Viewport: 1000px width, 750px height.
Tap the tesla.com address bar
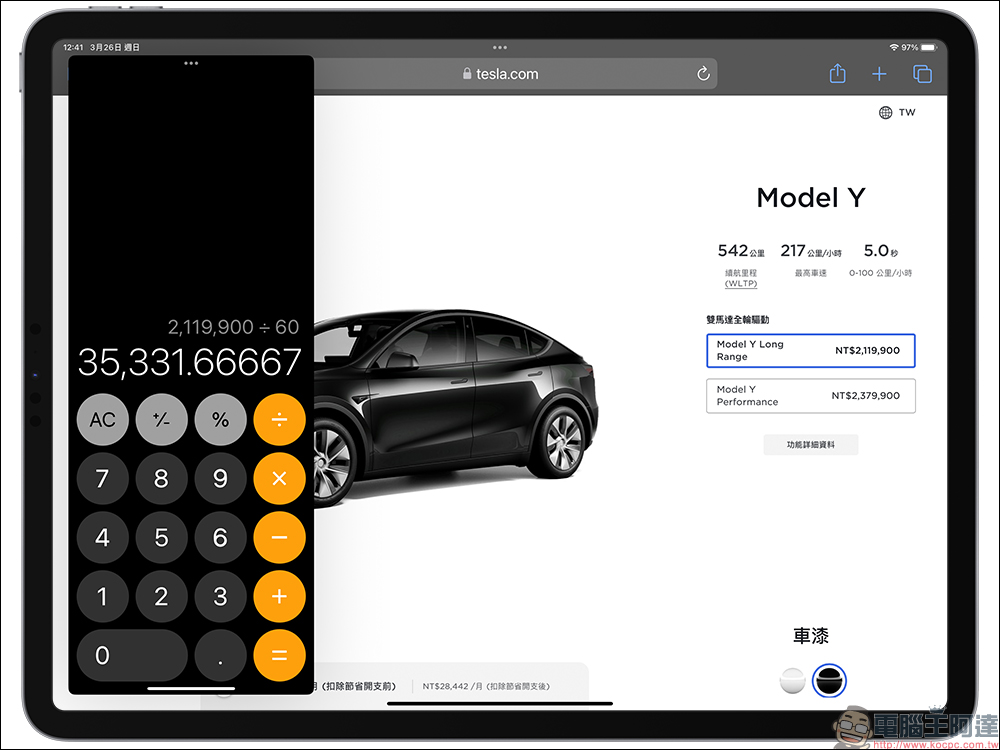[x=501, y=74]
